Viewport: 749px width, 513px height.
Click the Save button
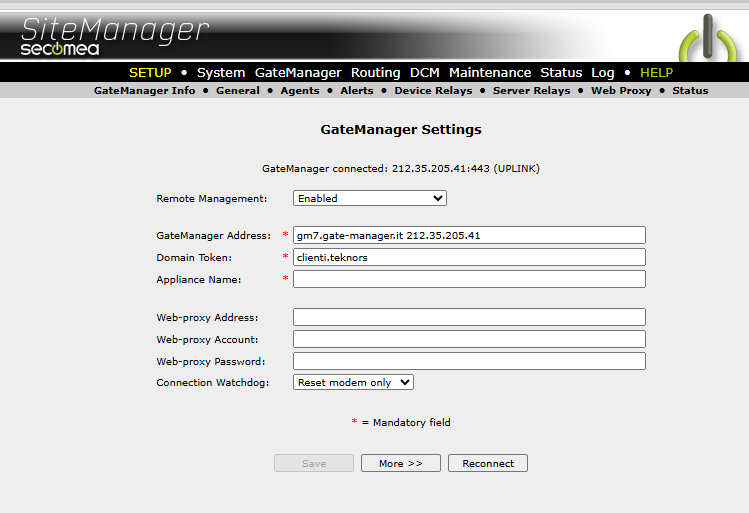point(314,463)
